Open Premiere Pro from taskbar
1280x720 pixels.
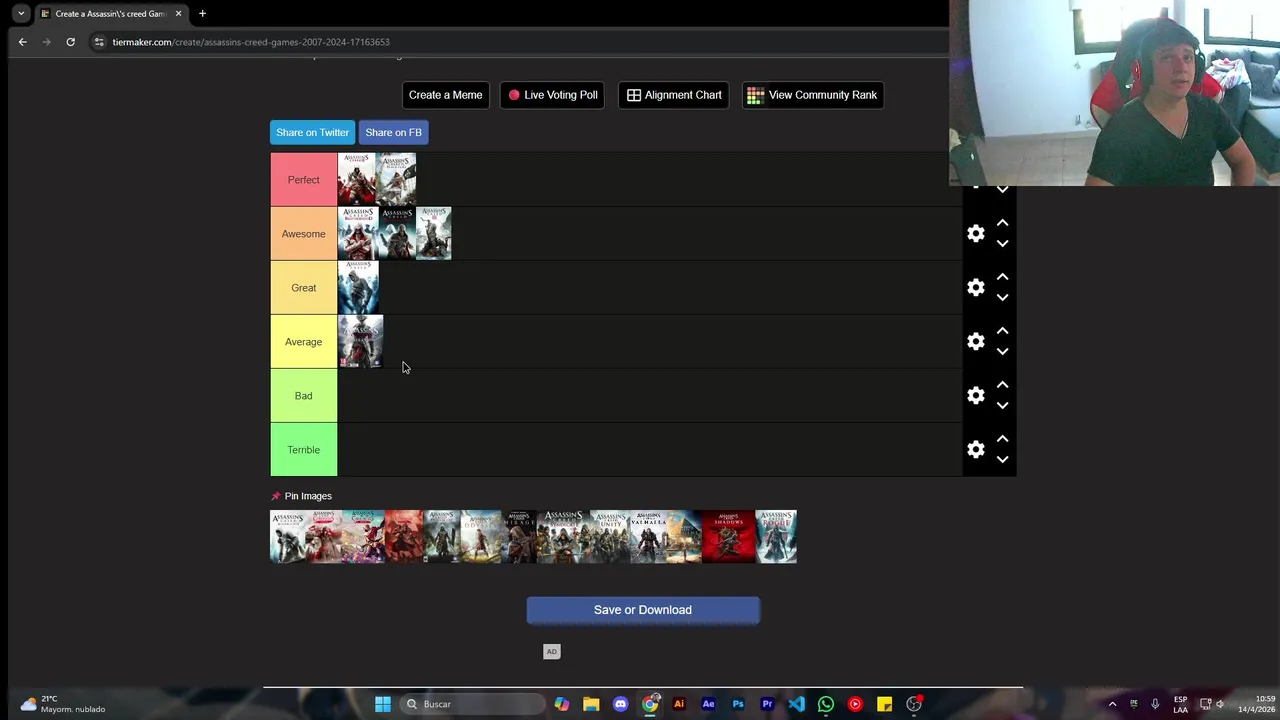(767, 704)
